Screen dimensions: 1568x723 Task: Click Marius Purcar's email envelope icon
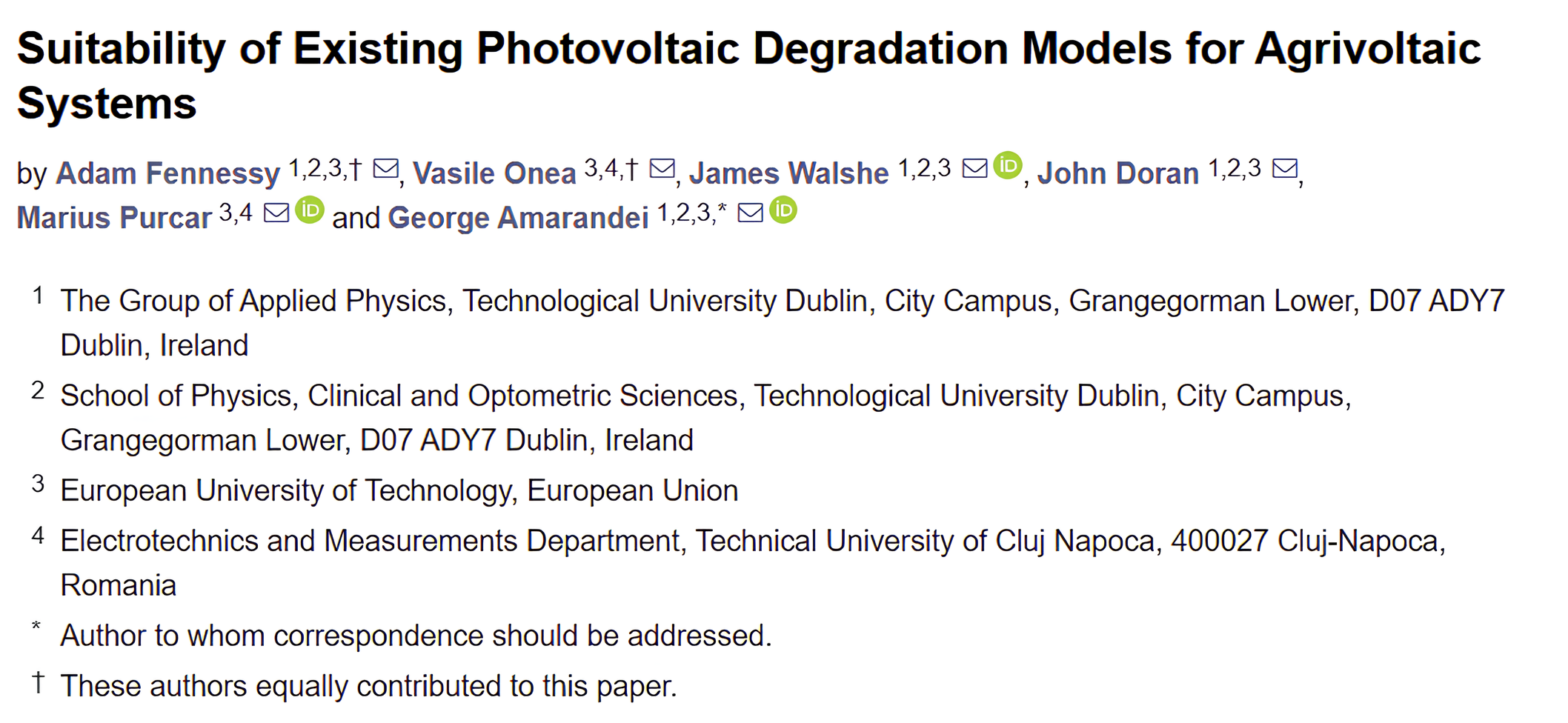coord(276,213)
